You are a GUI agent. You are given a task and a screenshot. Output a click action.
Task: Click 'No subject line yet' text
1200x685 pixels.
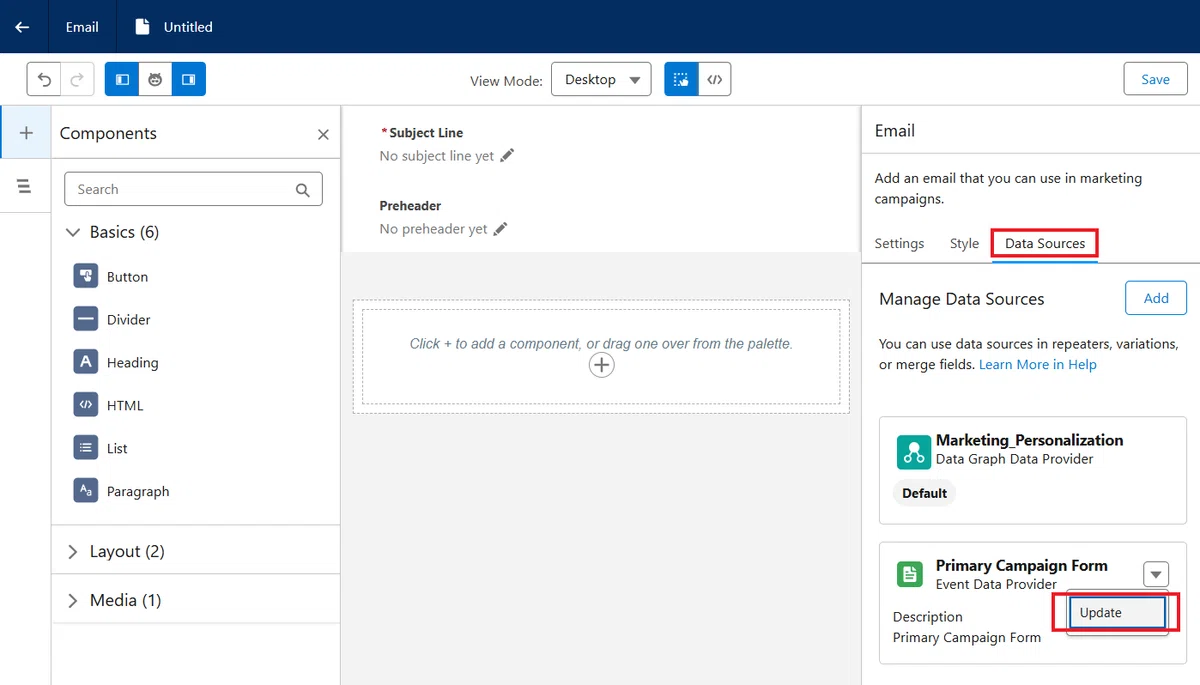click(x=437, y=155)
